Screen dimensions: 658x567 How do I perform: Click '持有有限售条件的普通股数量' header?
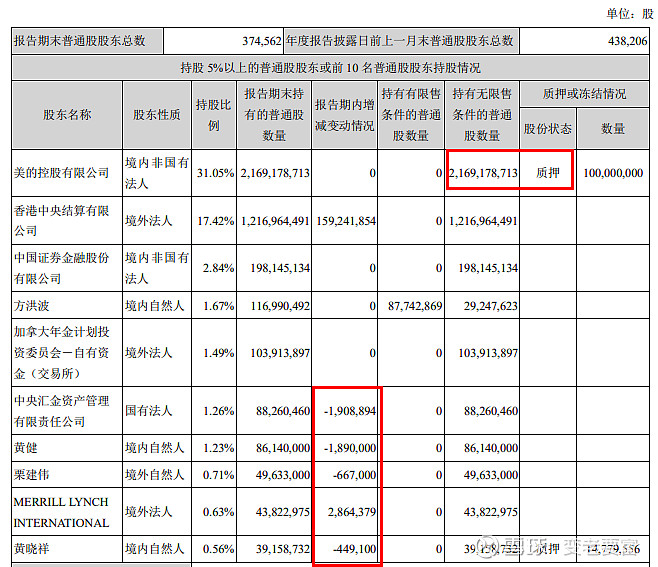click(411, 115)
